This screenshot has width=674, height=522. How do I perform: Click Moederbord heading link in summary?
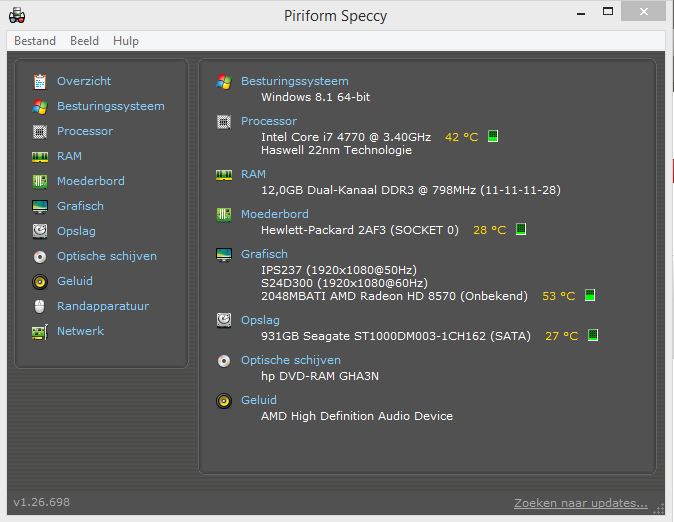[x=275, y=214]
